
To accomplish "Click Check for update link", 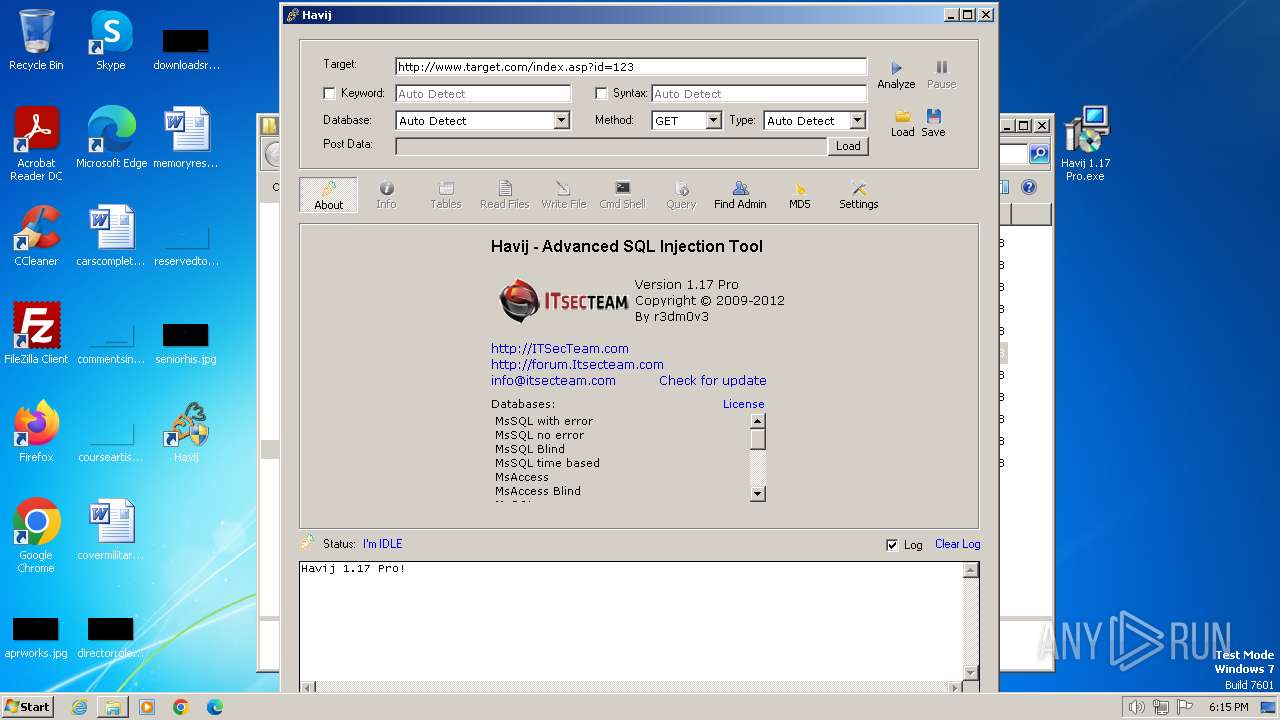I will (713, 380).
